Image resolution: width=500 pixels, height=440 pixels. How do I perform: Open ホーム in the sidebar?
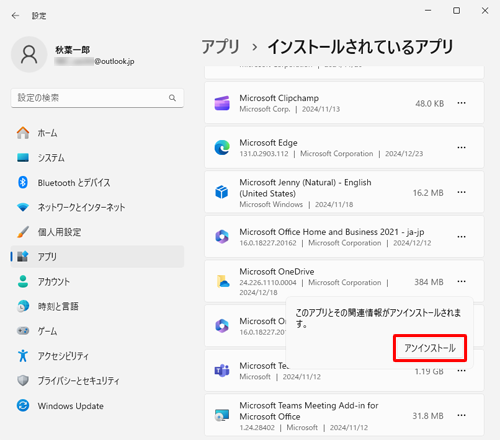click(x=97, y=133)
